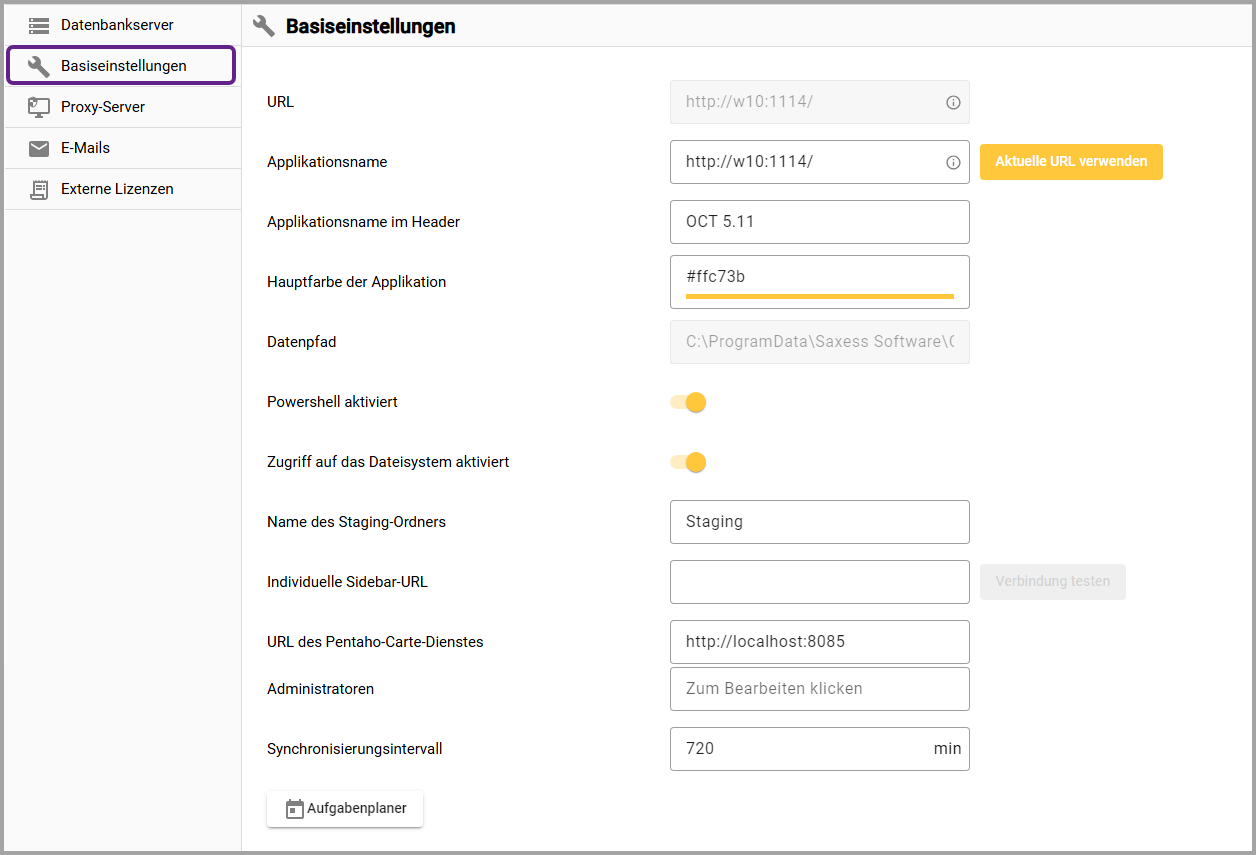The width and height of the screenshot is (1256, 855).
Task: Select the Individuelle Sidebar-URL text box
Action: pos(819,582)
